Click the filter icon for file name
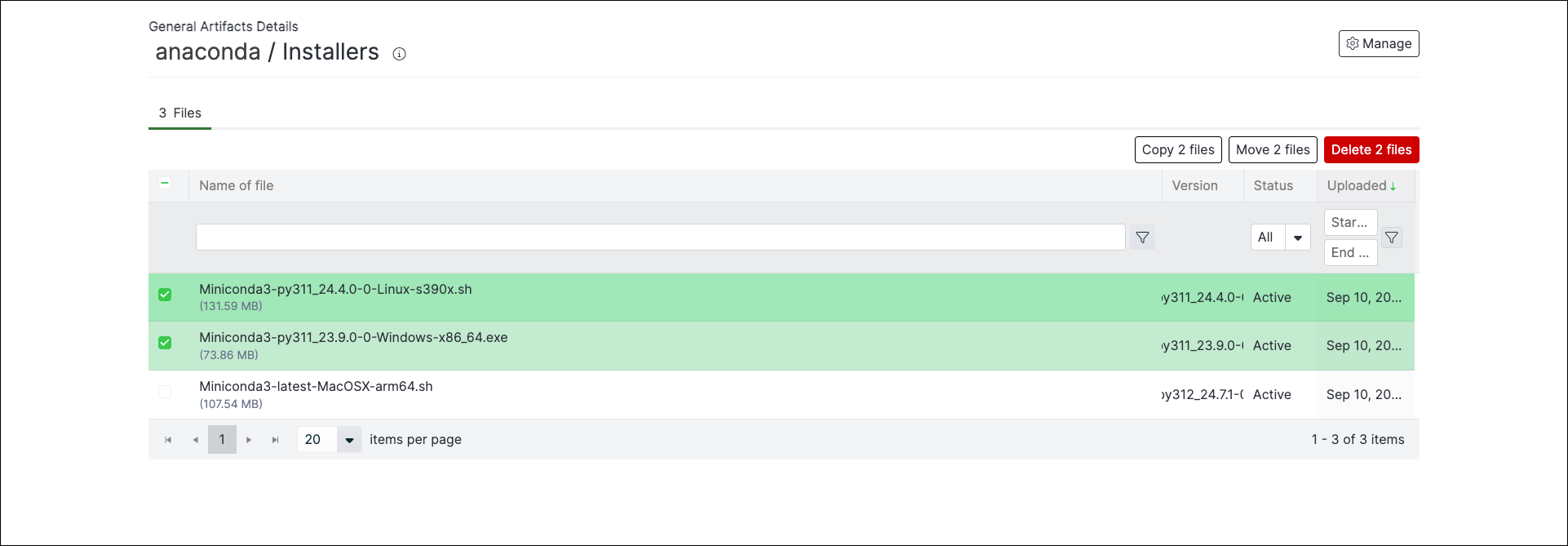1568x546 pixels. click(1142, 237)
